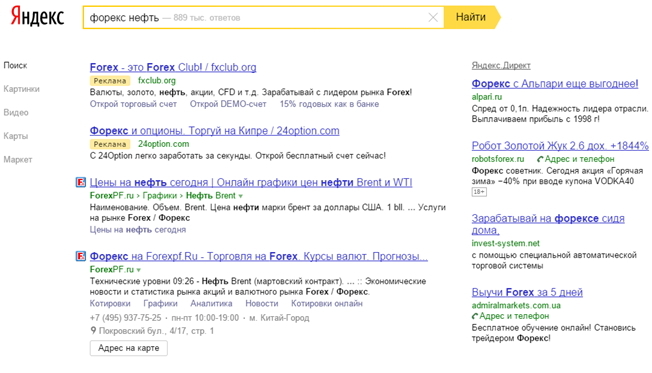Open the Маркет section
Image resolution: width=652 pixels, height=373 pixels.
(x=17, y=159)
